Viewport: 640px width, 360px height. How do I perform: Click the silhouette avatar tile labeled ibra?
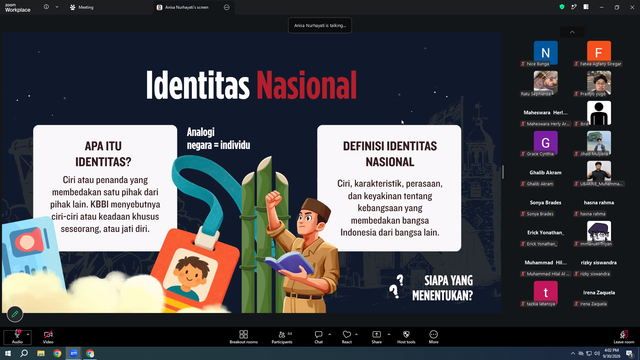tap(599, 113)
